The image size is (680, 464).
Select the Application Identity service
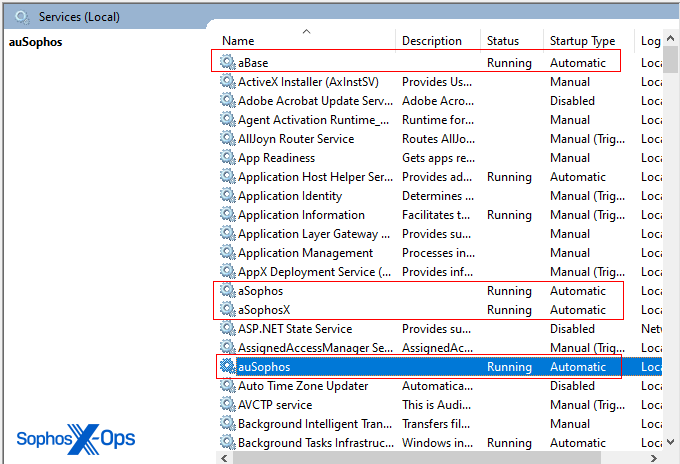[x=290, y=196]
